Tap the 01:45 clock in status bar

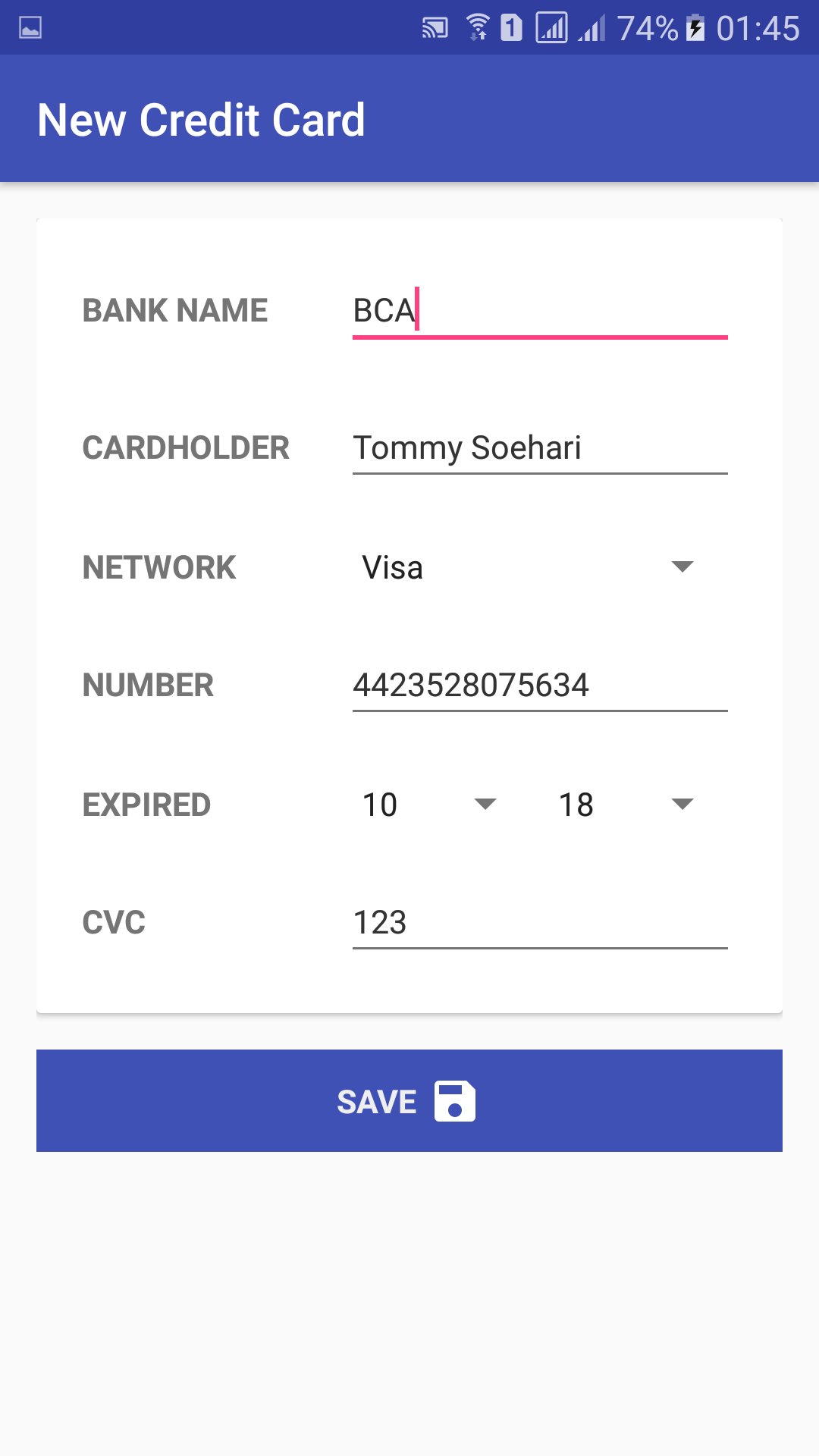(x=758, y=29)
